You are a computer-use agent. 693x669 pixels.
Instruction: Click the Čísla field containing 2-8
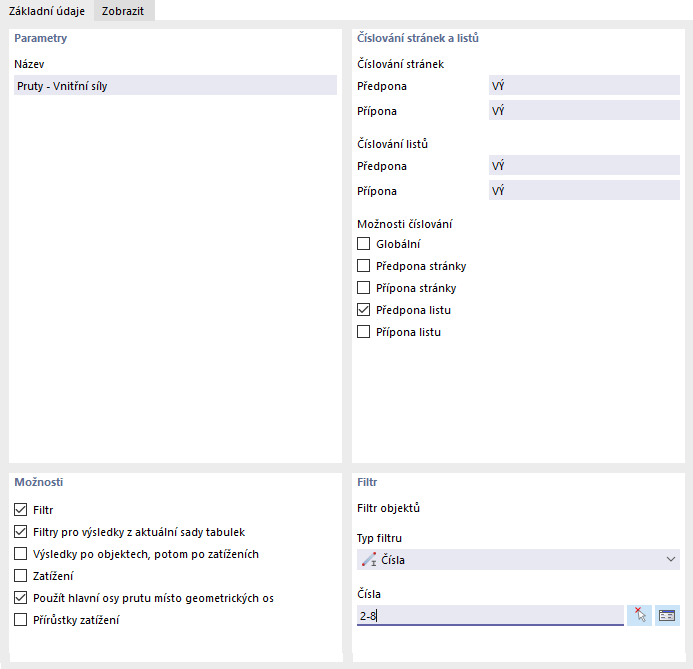point(489,616)
